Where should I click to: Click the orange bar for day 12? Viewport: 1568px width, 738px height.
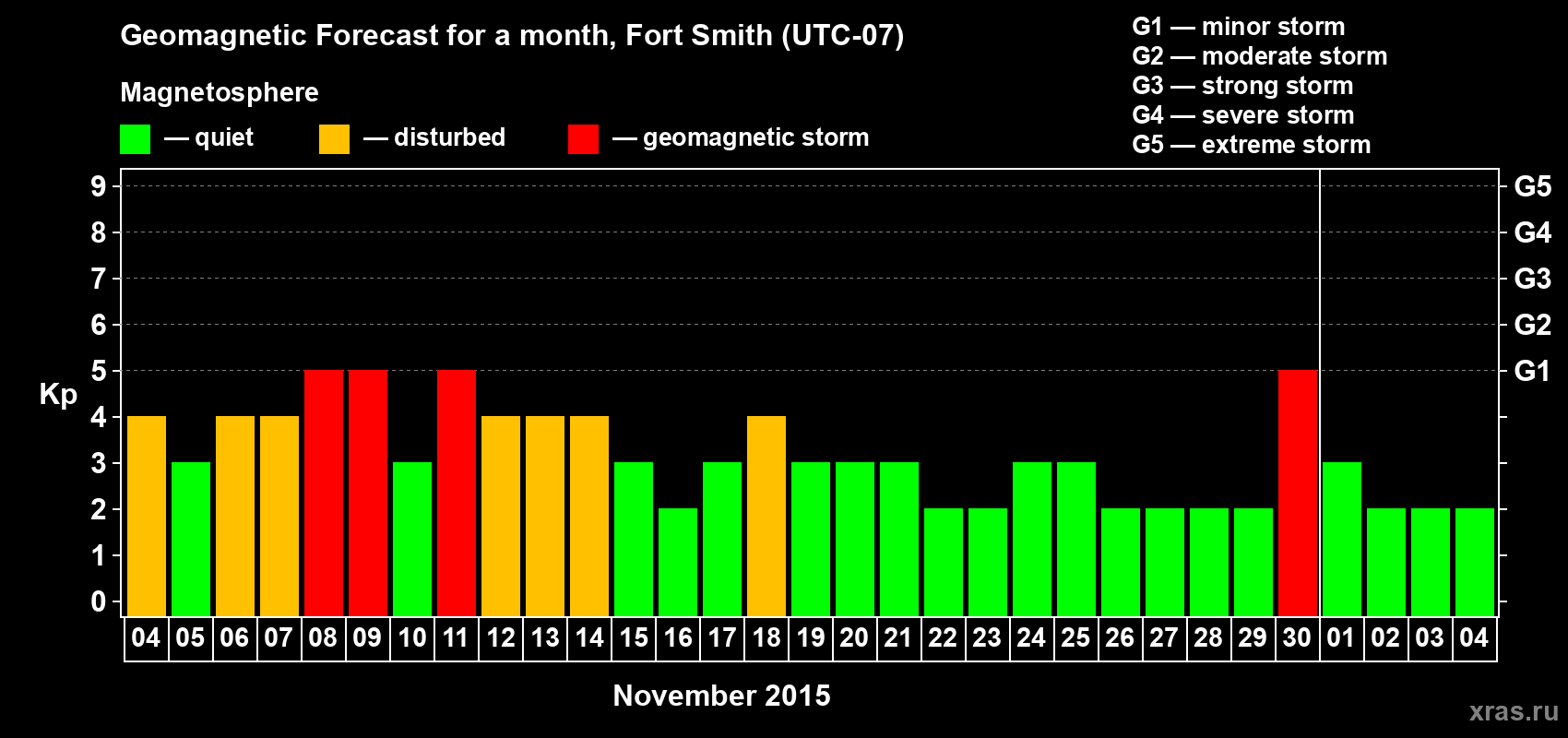point(501,516)
